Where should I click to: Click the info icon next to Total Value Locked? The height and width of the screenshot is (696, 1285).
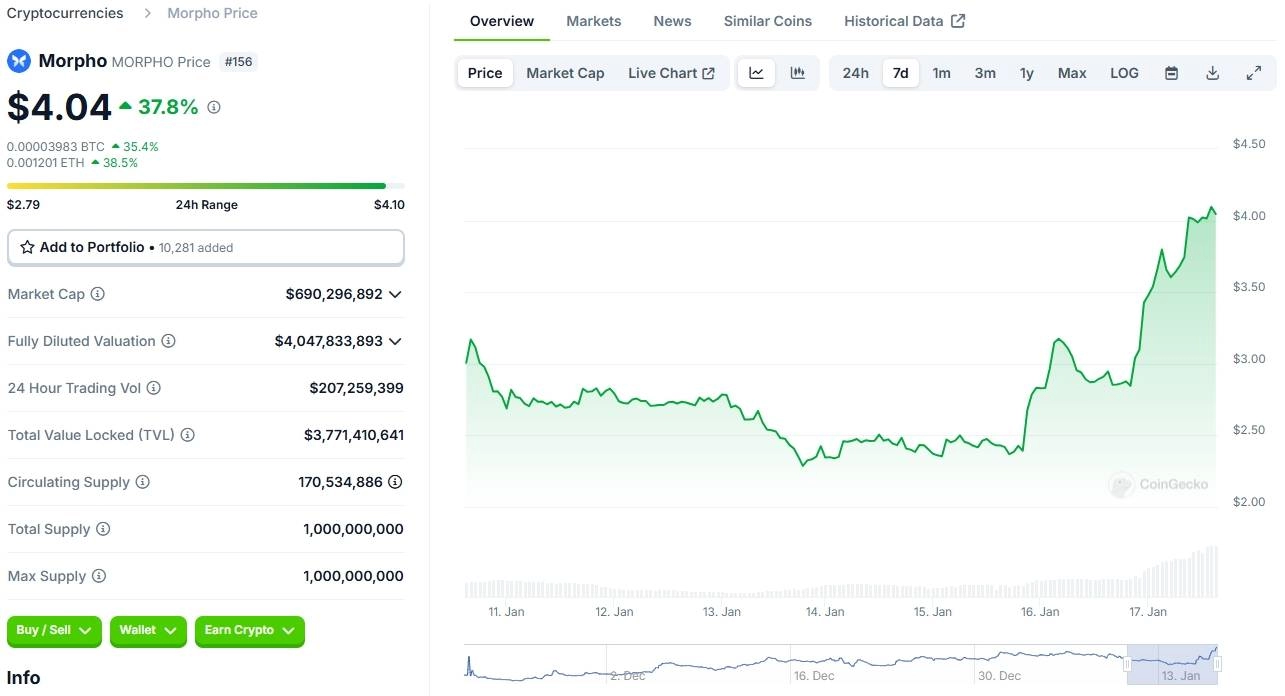coord(187,435)
